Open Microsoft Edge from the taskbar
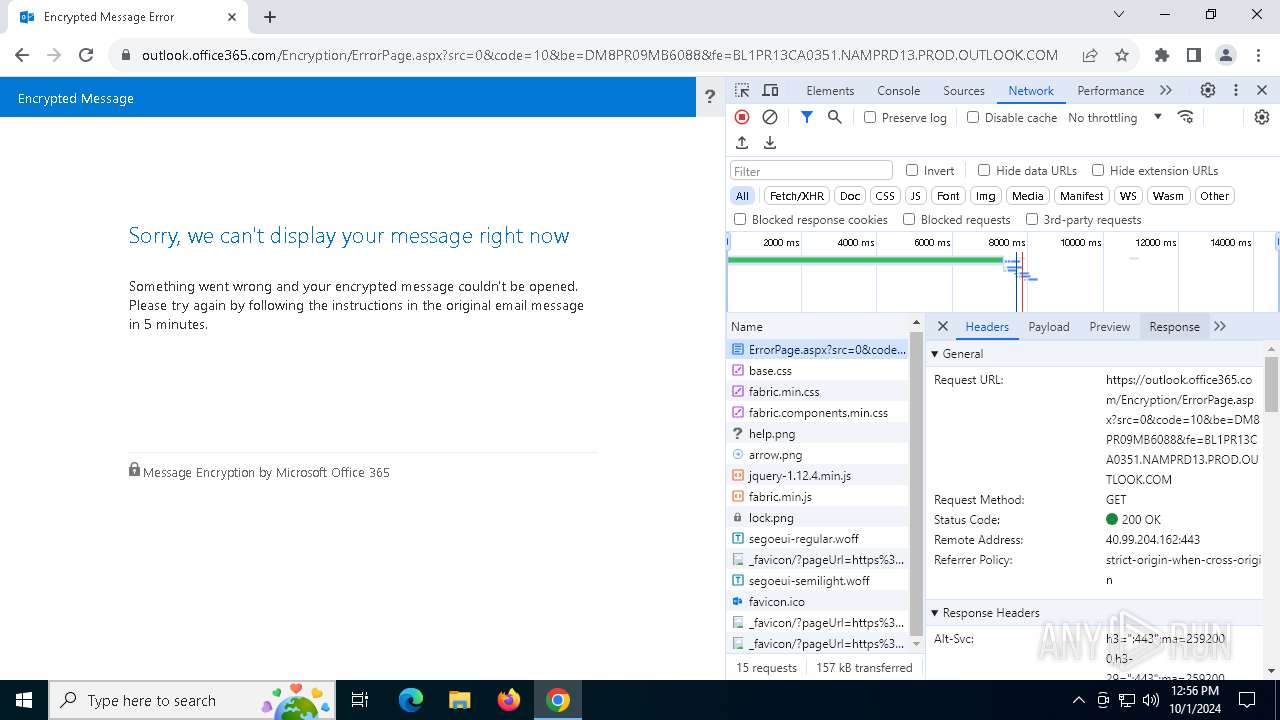Viewport: 1280px width, 720px height. (x=411, y=700)
